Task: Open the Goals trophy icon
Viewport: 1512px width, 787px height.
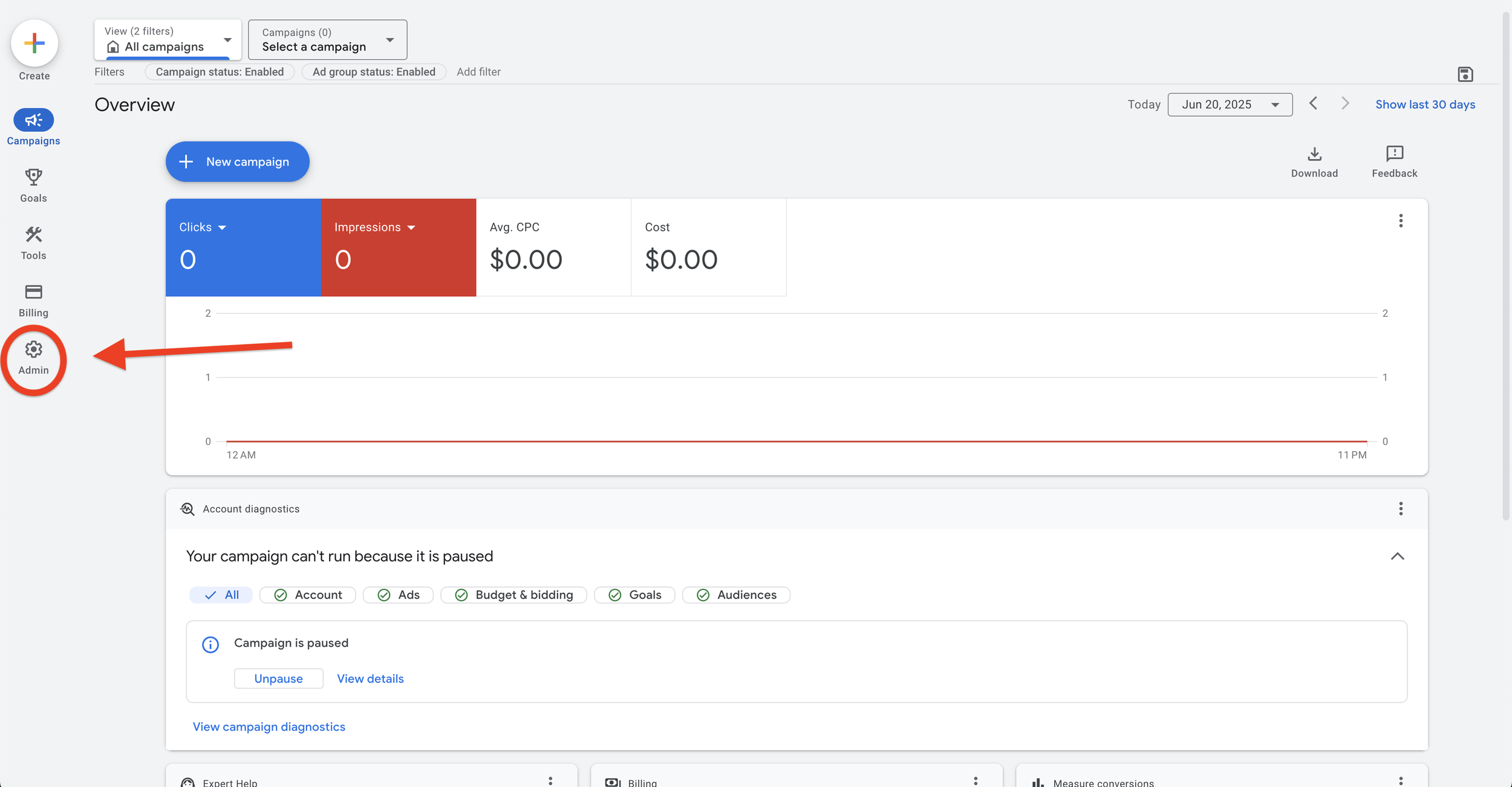Action: coord(33,177)
